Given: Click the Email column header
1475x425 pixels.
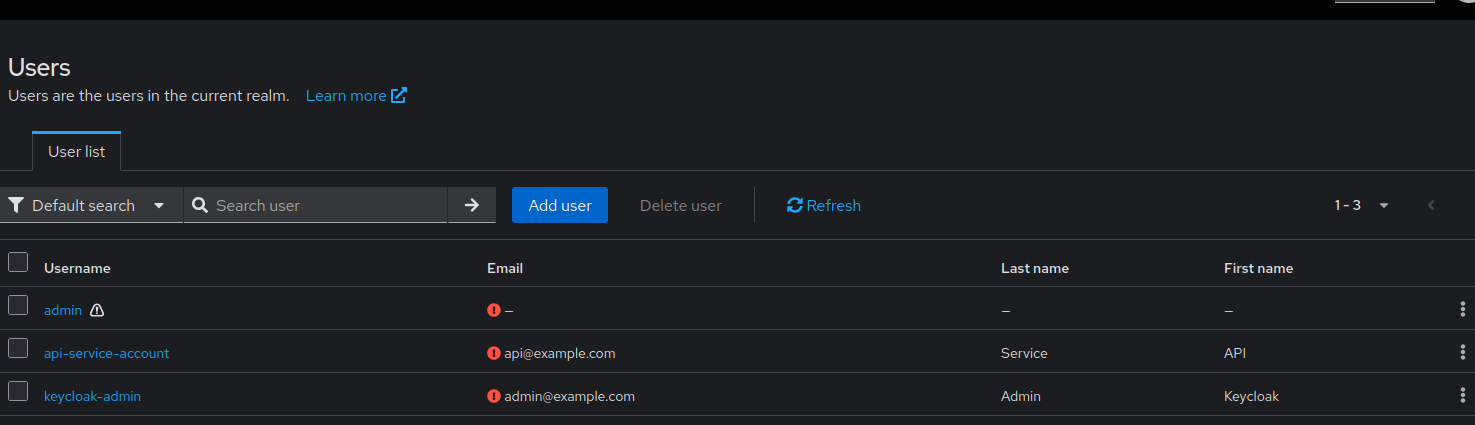Looking at the screenshot, I should point(505,268).
